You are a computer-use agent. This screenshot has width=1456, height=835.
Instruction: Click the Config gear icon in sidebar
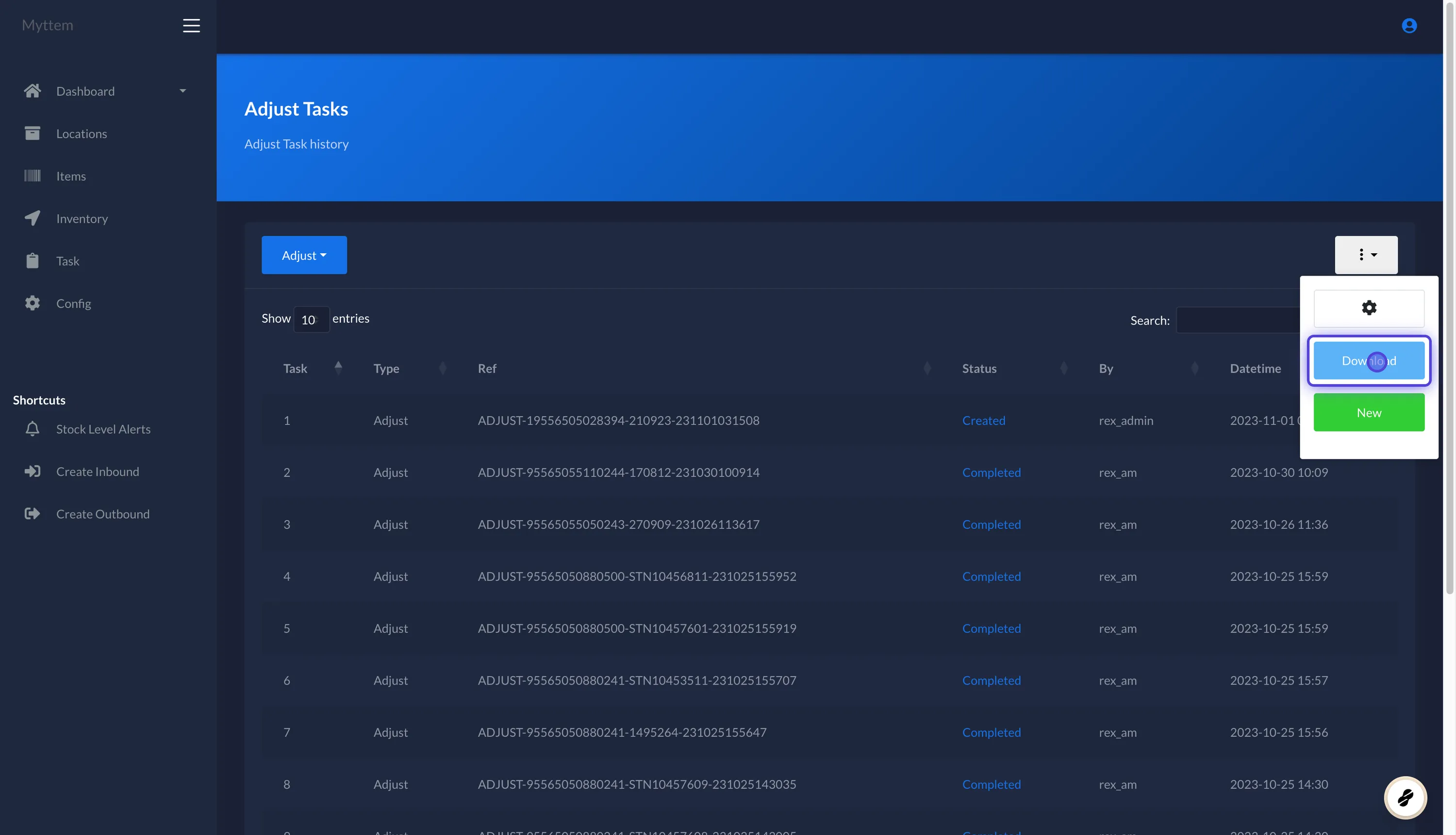32,303
